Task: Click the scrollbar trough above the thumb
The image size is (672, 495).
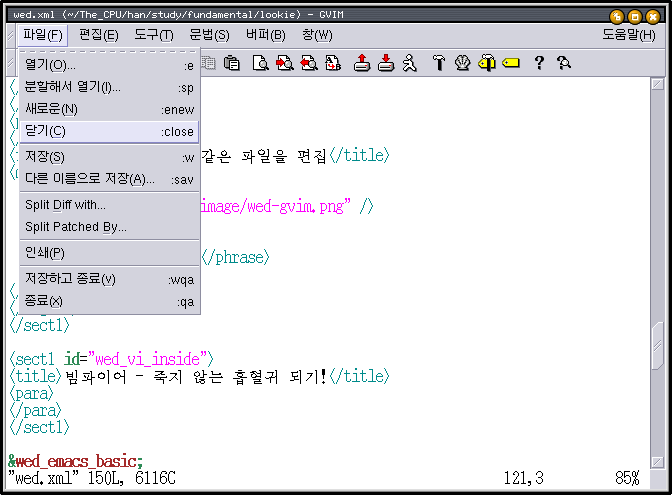Action: (657, 206)
